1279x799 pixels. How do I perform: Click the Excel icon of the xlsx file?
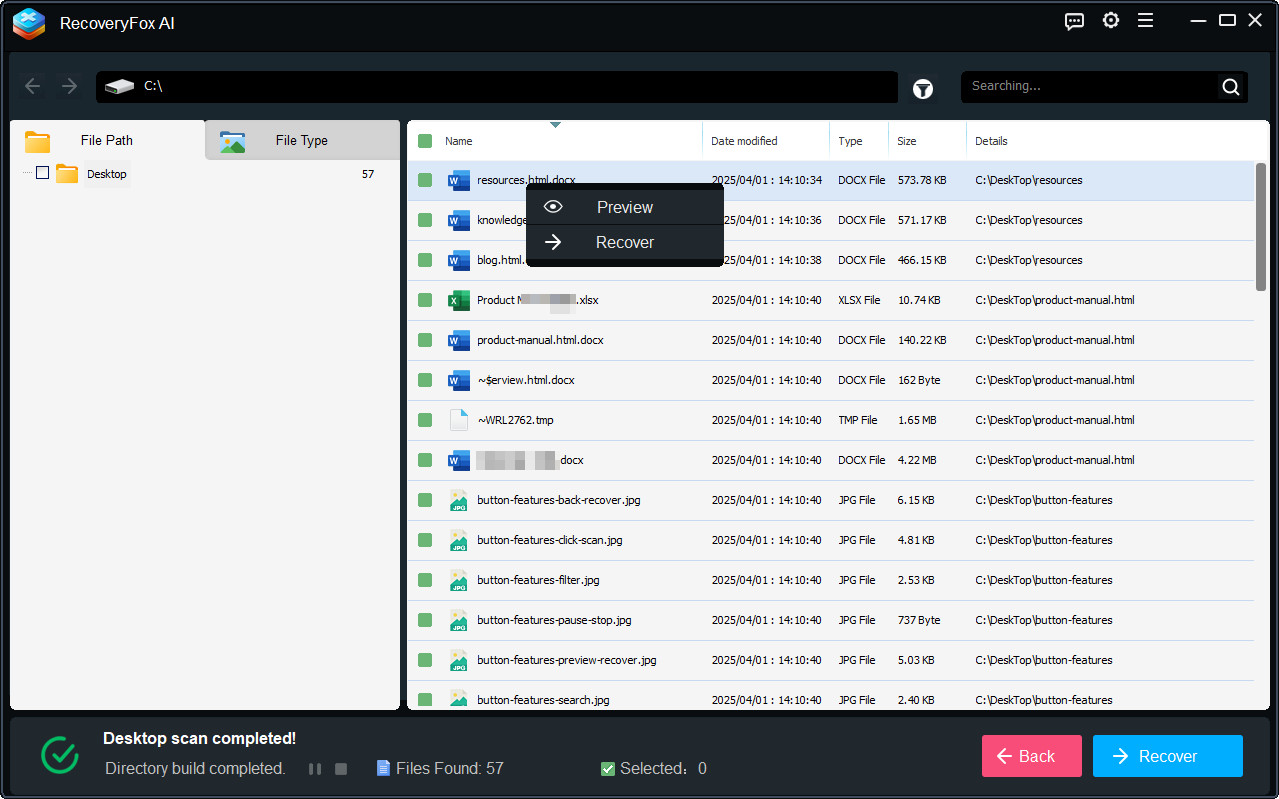coord(459,300)
